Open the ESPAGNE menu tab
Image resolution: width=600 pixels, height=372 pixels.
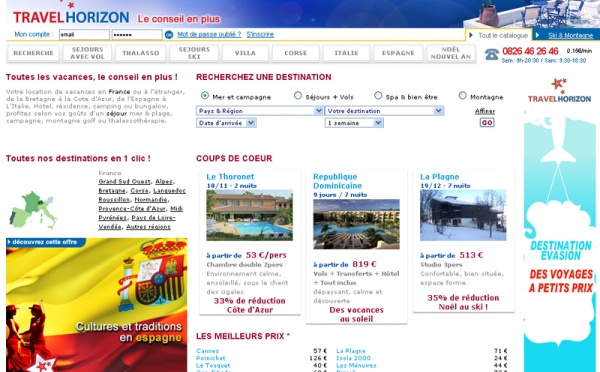pyautogui.click(x=398, y=53)
